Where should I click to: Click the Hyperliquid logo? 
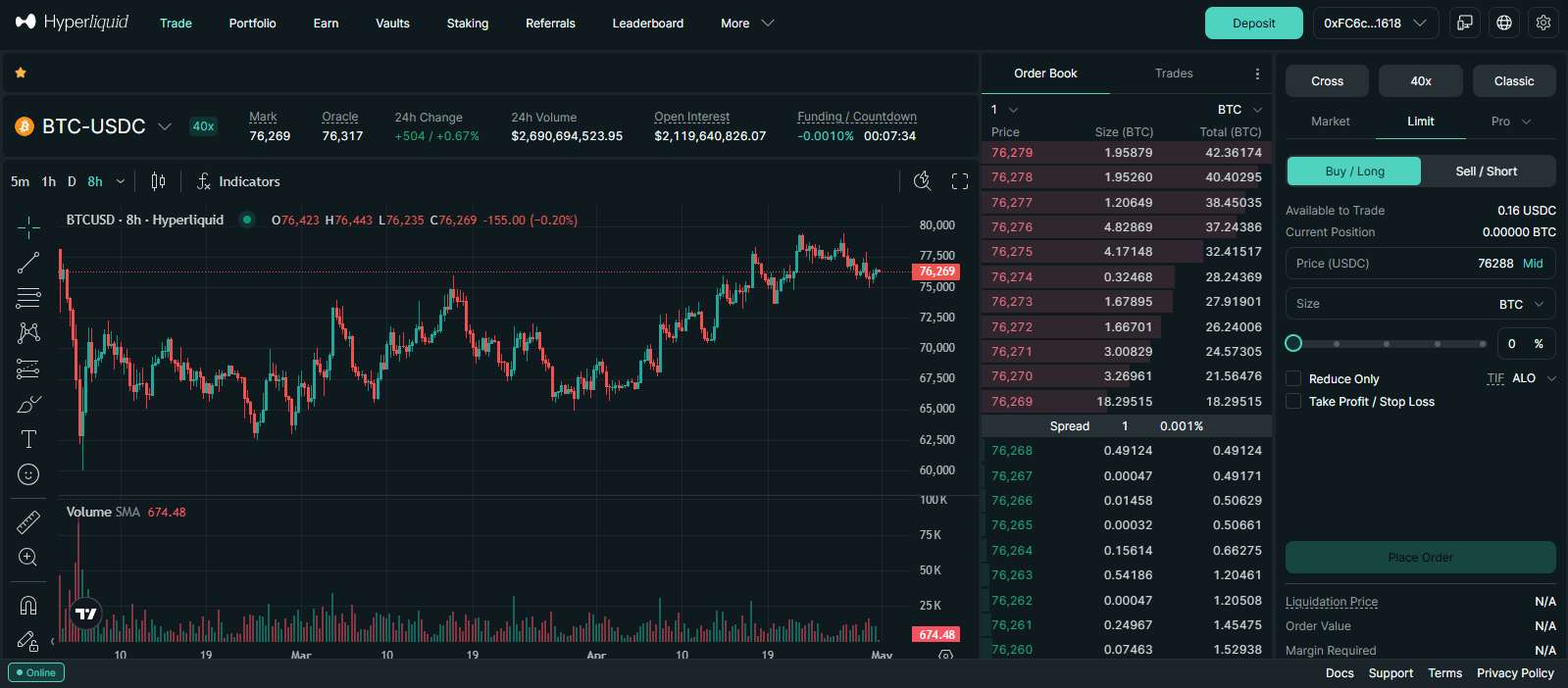(73, 22)
